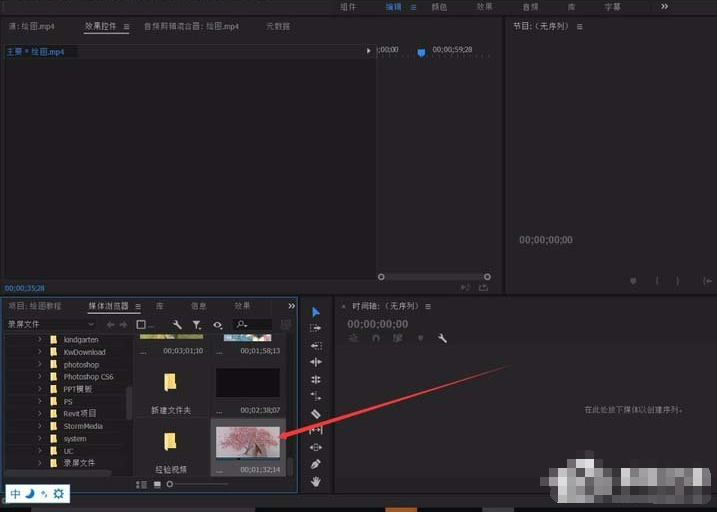Pick the Razor tool
Viewport: 717px width, 513px height.
(315, 413)
